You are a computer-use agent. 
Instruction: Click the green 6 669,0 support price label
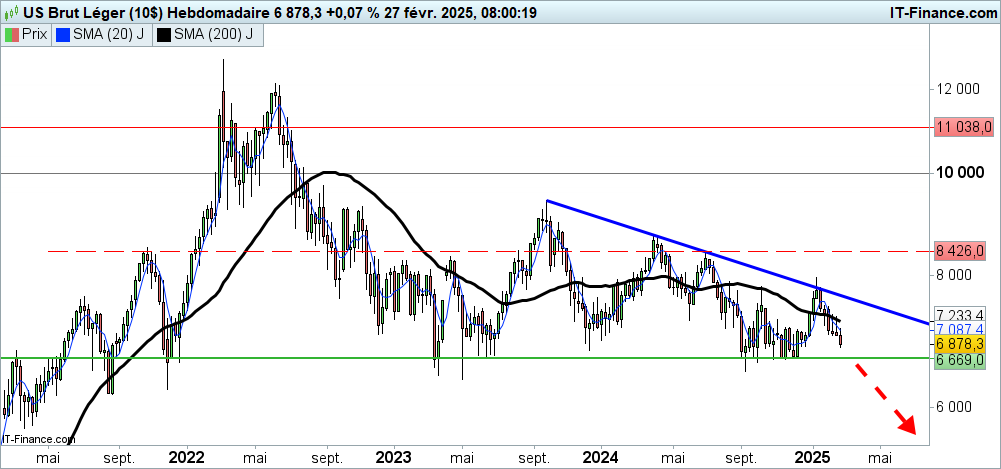click(x=964, y=360)
